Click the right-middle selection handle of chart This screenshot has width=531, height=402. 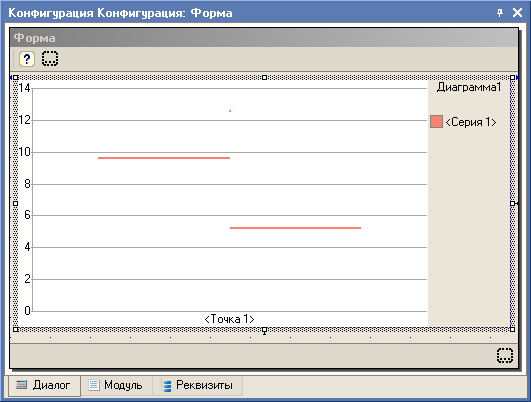click(x=513, y=204)
